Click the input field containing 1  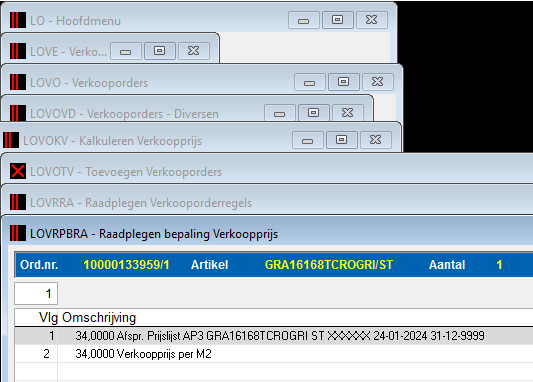pos(36,293)
